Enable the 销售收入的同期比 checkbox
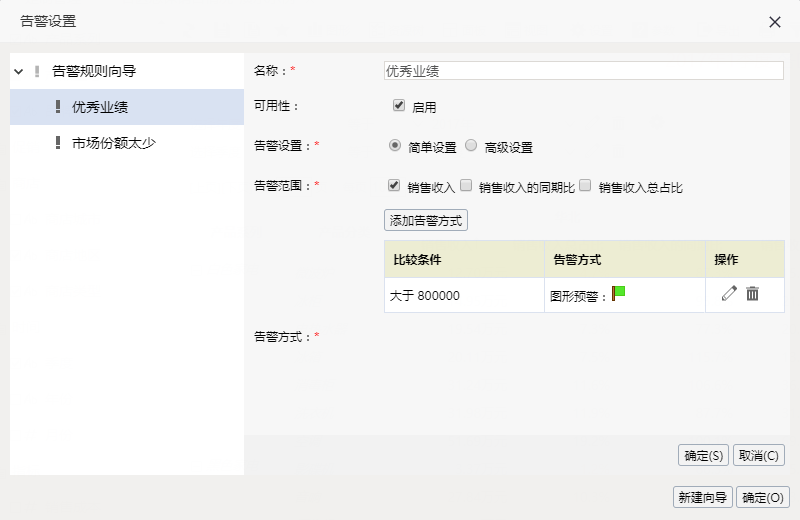The height and width of the screenshot is (520, 800). click(466, 185)
